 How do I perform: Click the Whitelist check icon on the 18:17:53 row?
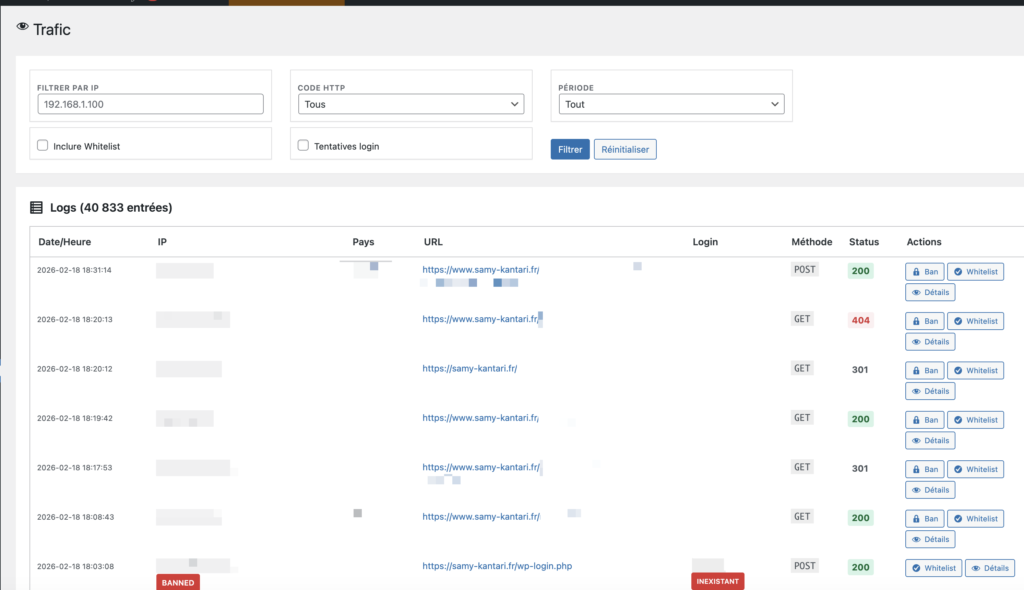point(958,469)
